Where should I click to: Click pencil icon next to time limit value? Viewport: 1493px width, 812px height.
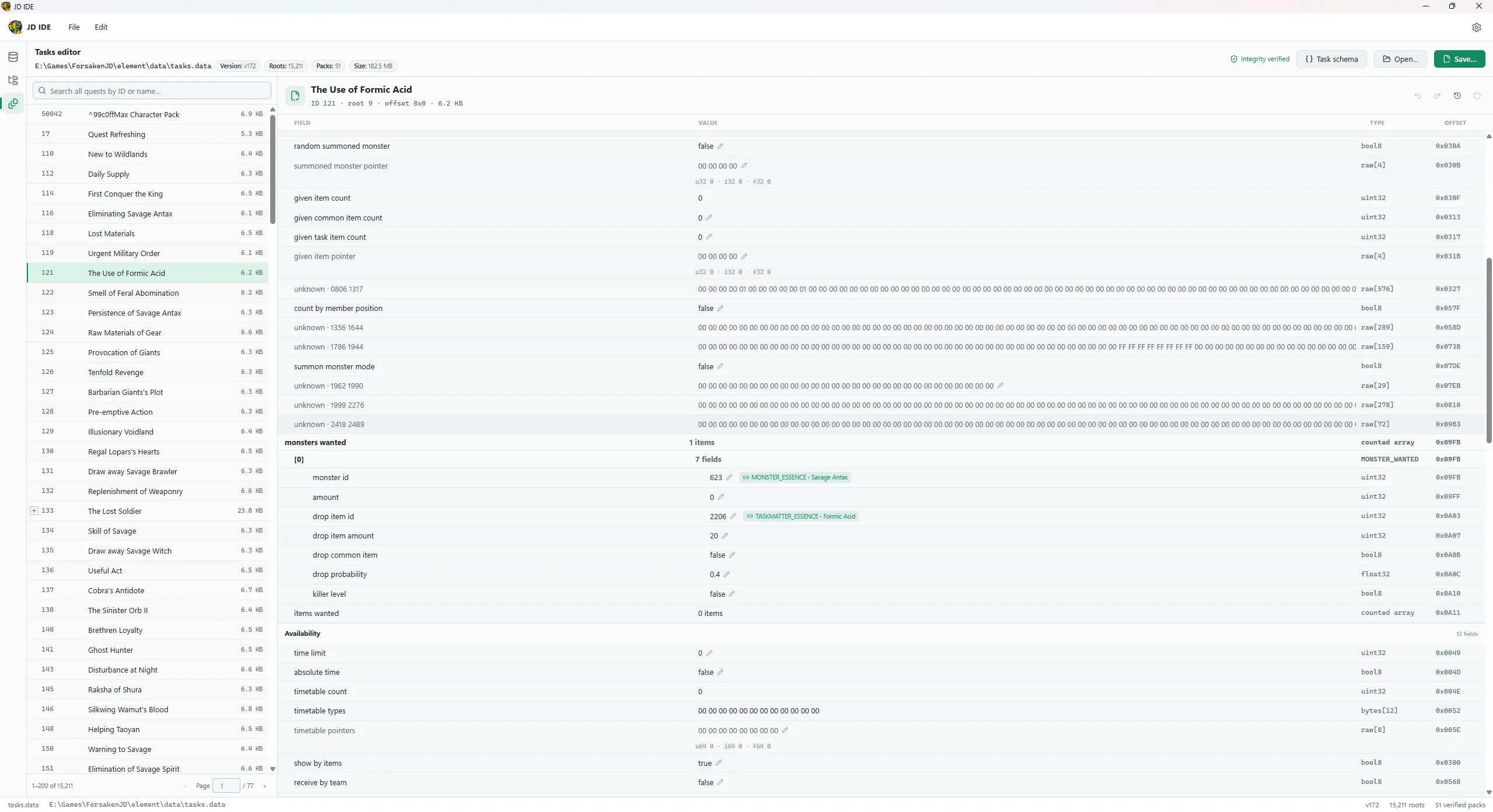(x=709, y=653)
